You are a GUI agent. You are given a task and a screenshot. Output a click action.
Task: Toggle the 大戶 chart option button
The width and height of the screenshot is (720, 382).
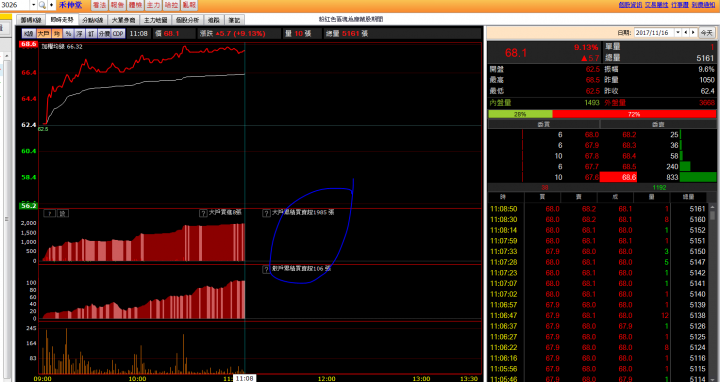[43, 34]
